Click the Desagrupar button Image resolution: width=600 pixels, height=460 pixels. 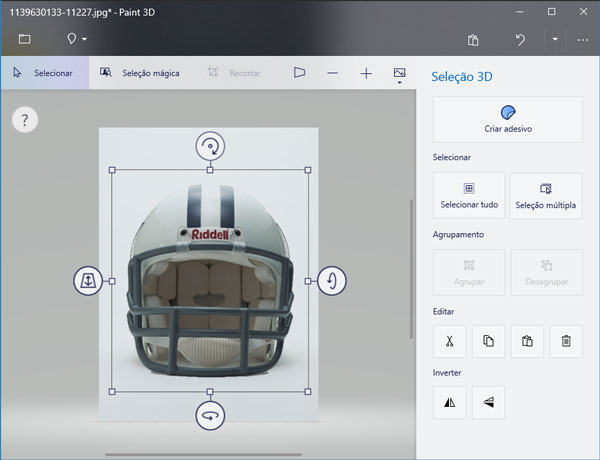point(547,272)
